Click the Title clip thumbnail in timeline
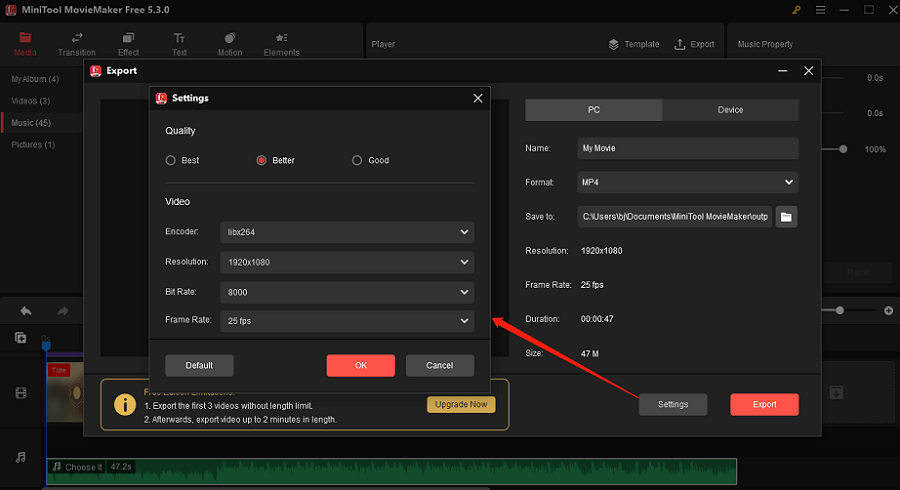The image size is (900, 490). [x=65, y=393]
